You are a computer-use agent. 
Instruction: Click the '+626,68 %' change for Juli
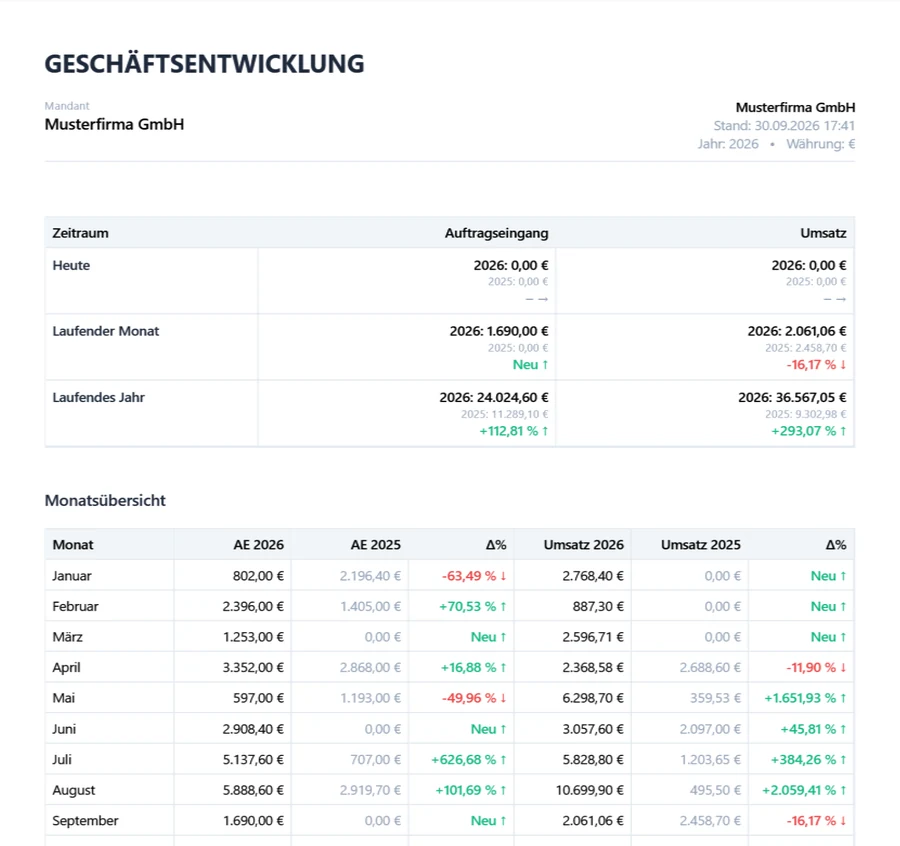tap(464, 759)
